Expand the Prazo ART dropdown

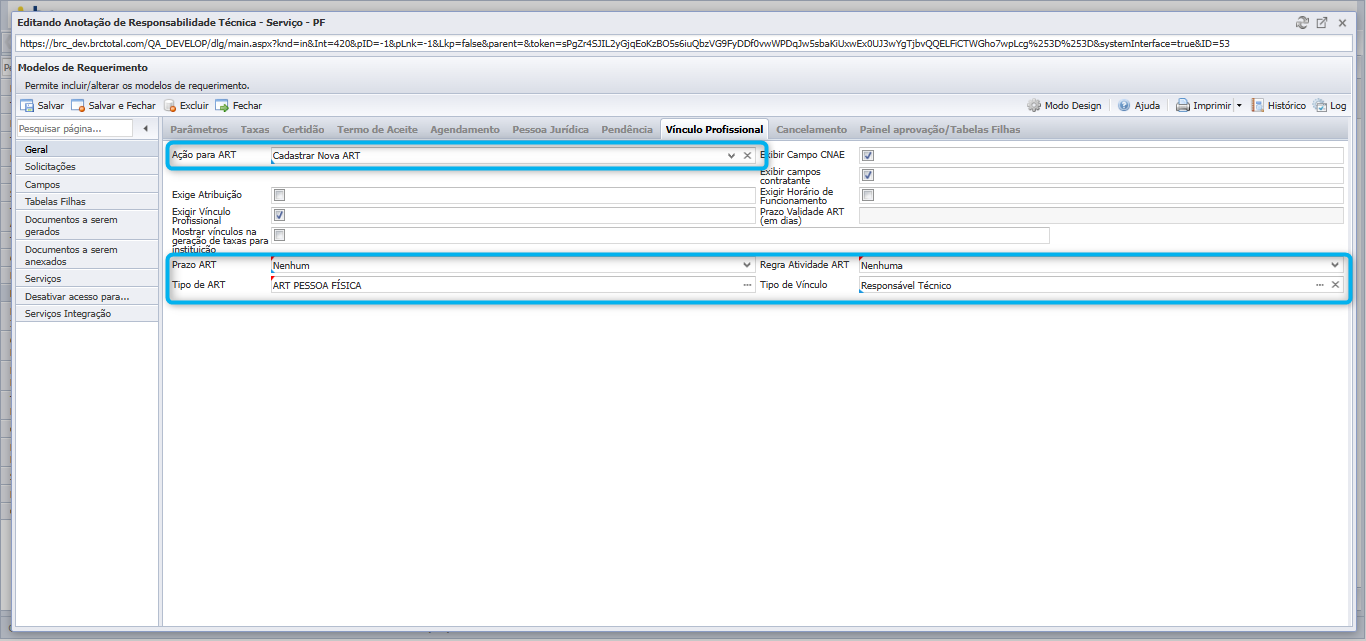tap(746, 265)
